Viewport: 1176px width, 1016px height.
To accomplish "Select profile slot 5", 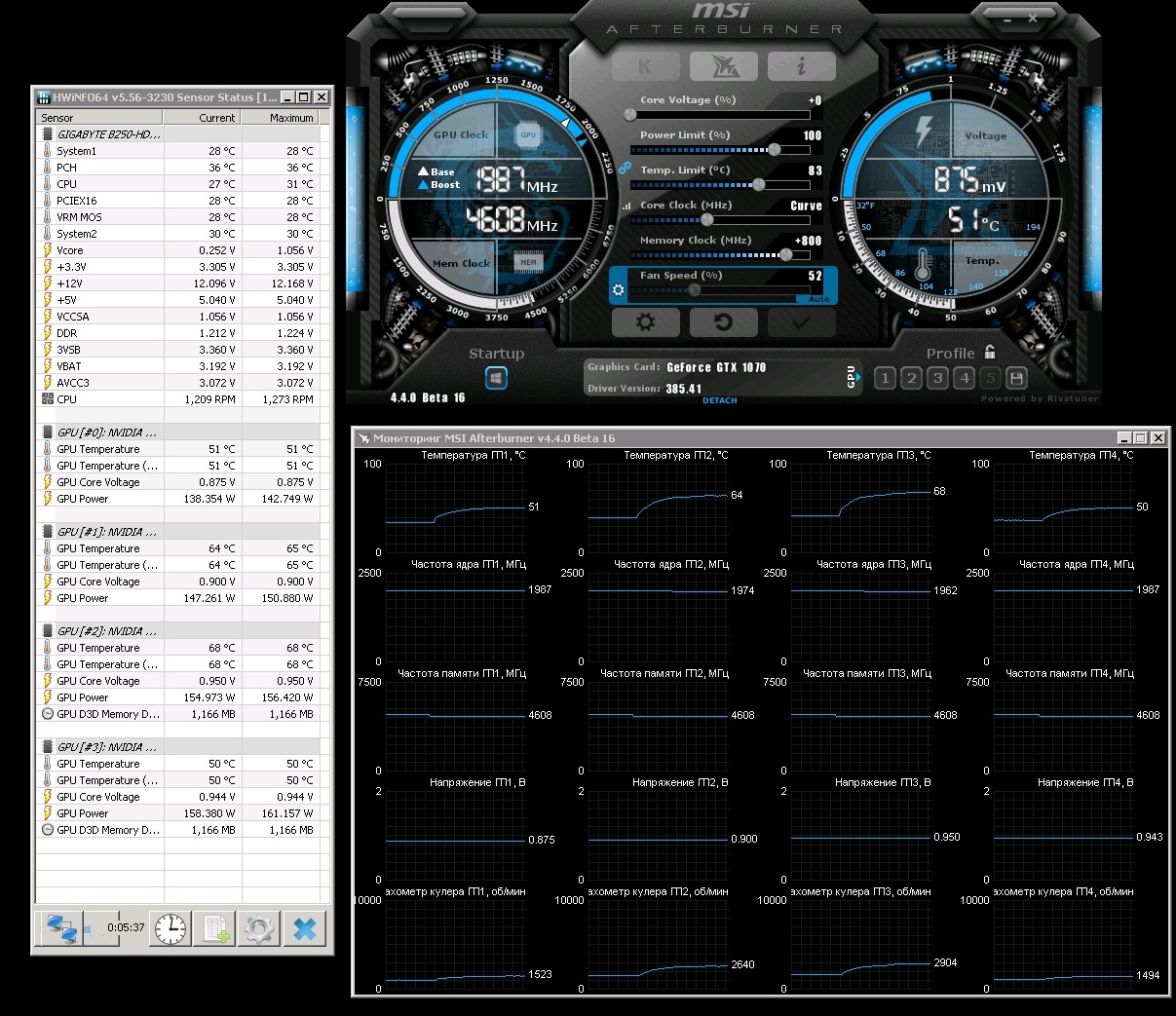I will (990, 378).
